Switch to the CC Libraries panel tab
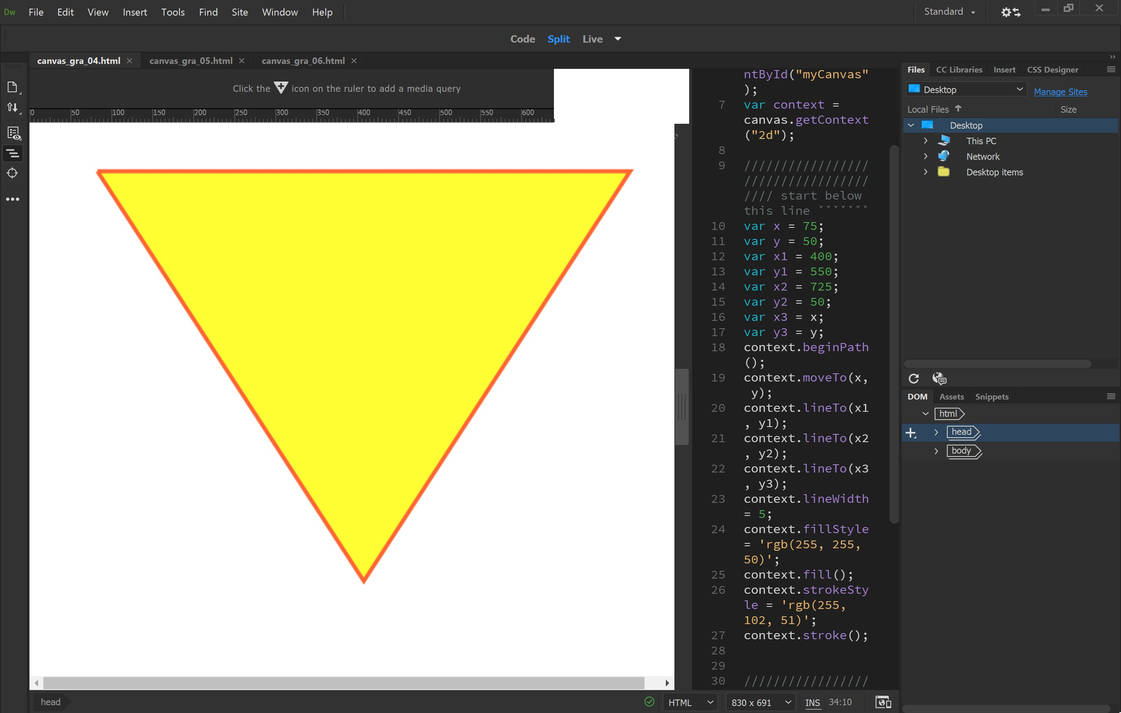The image size is (1121, 713). (x=959, y=69)
